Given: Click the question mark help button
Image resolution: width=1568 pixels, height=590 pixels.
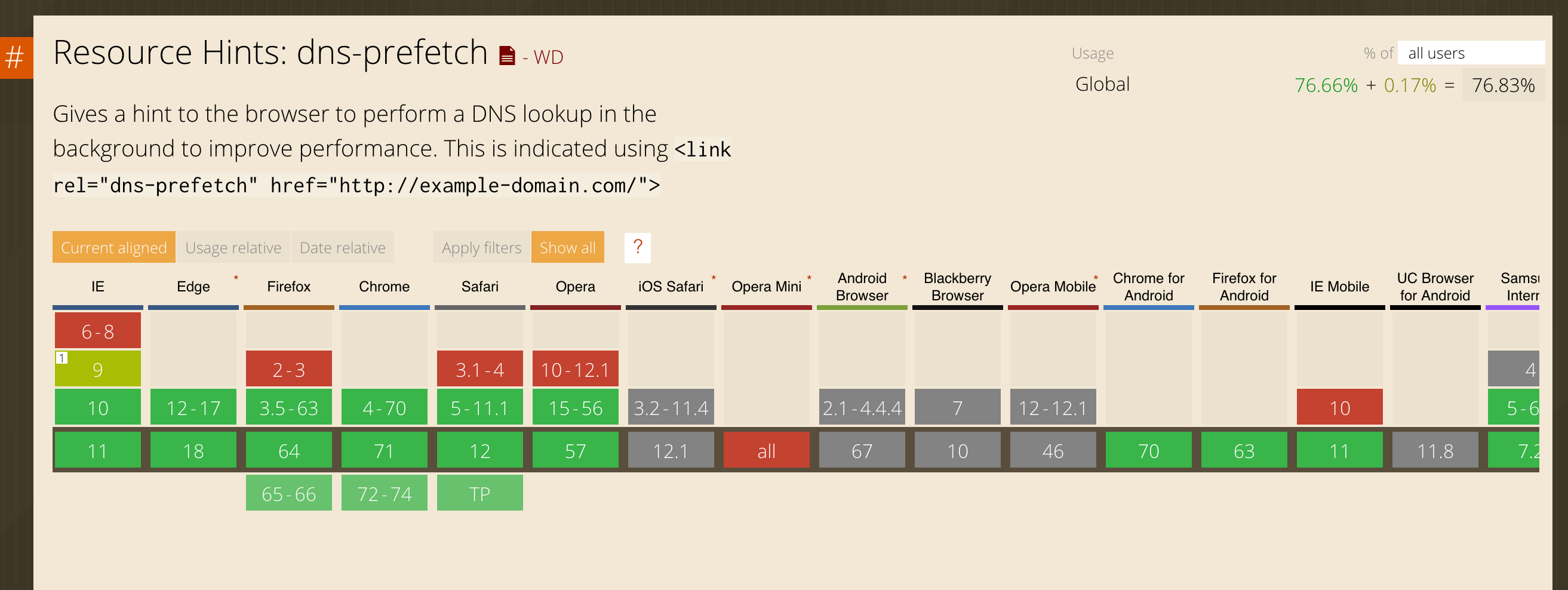Looking at the screenshot, I should [x=637, y=247].
